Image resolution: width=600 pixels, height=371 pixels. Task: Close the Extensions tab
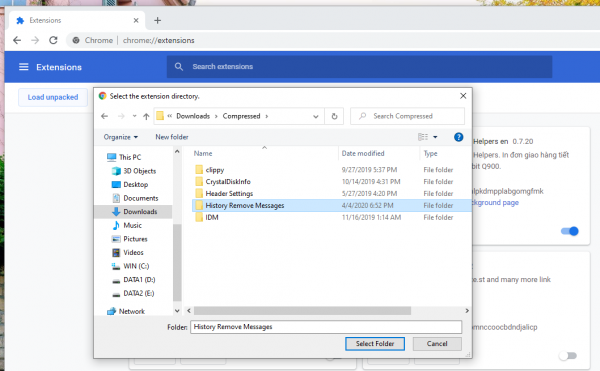tap(136, 20)
